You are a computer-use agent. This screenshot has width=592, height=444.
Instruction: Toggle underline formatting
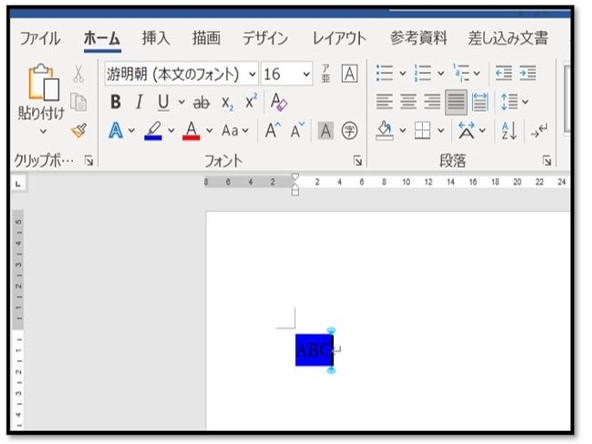coord(163,102)
